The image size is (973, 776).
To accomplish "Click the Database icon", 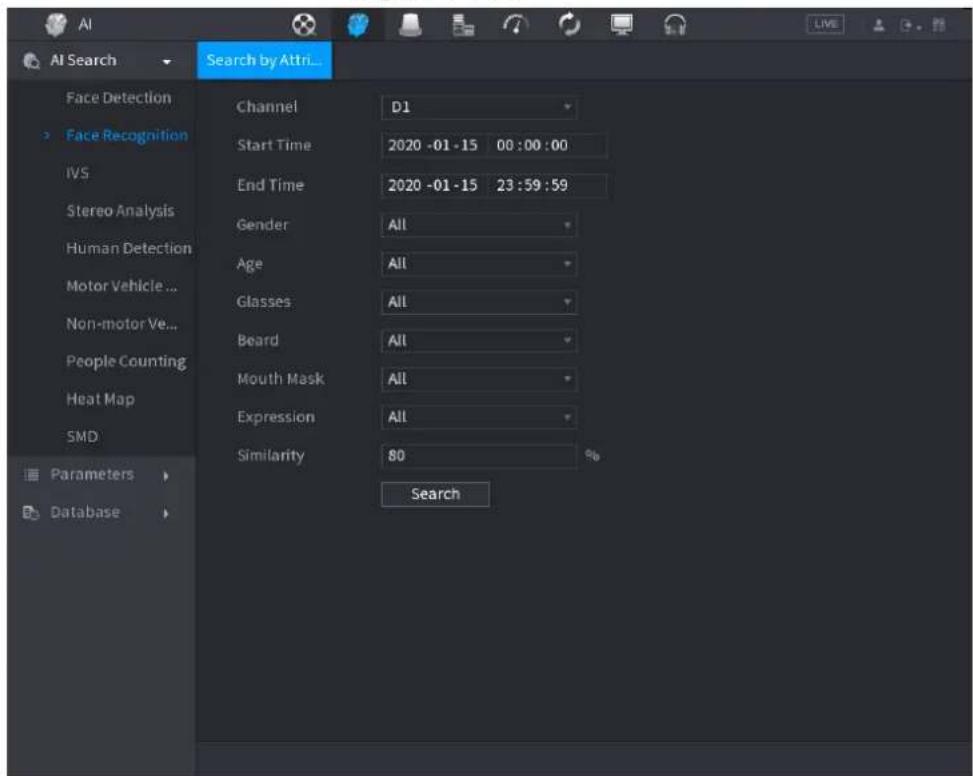I will (31, 513).
